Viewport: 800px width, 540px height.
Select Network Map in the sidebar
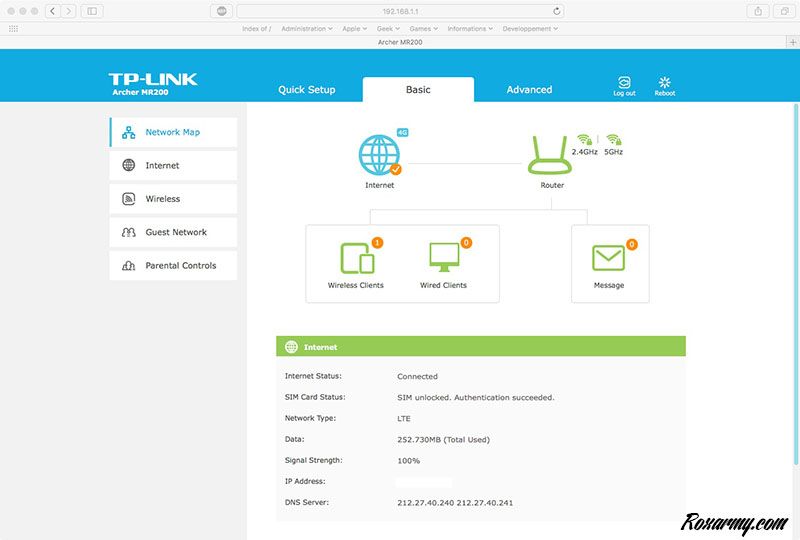[x=173, y=132]
